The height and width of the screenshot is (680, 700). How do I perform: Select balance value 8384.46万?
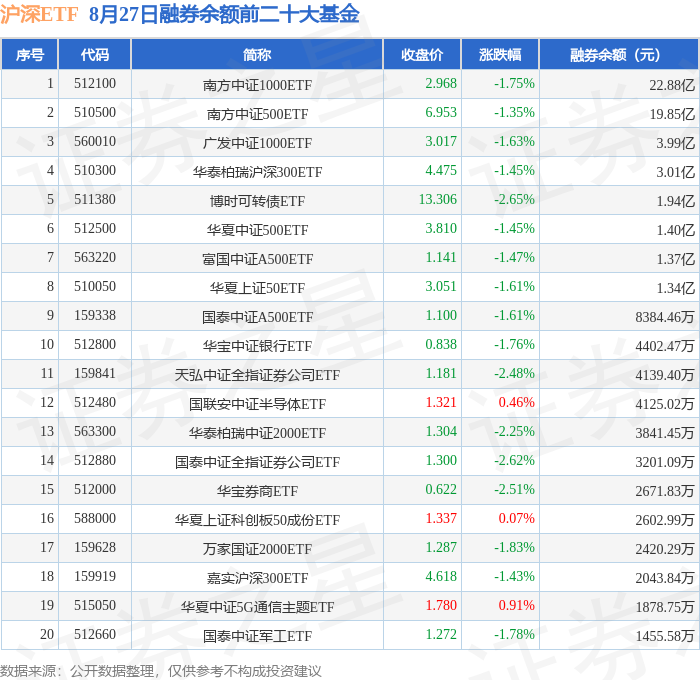coord(665,317)
